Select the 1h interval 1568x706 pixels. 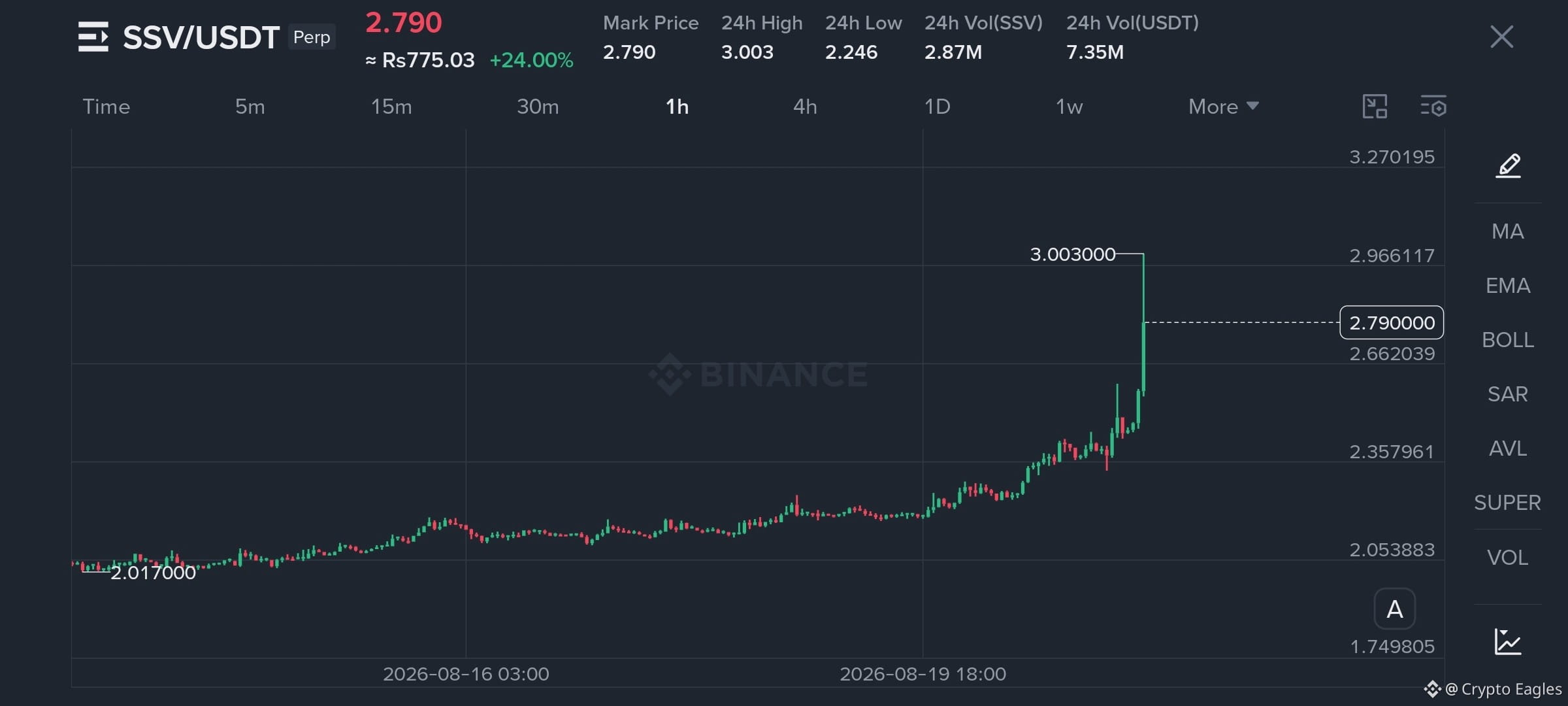click(678, 107)
